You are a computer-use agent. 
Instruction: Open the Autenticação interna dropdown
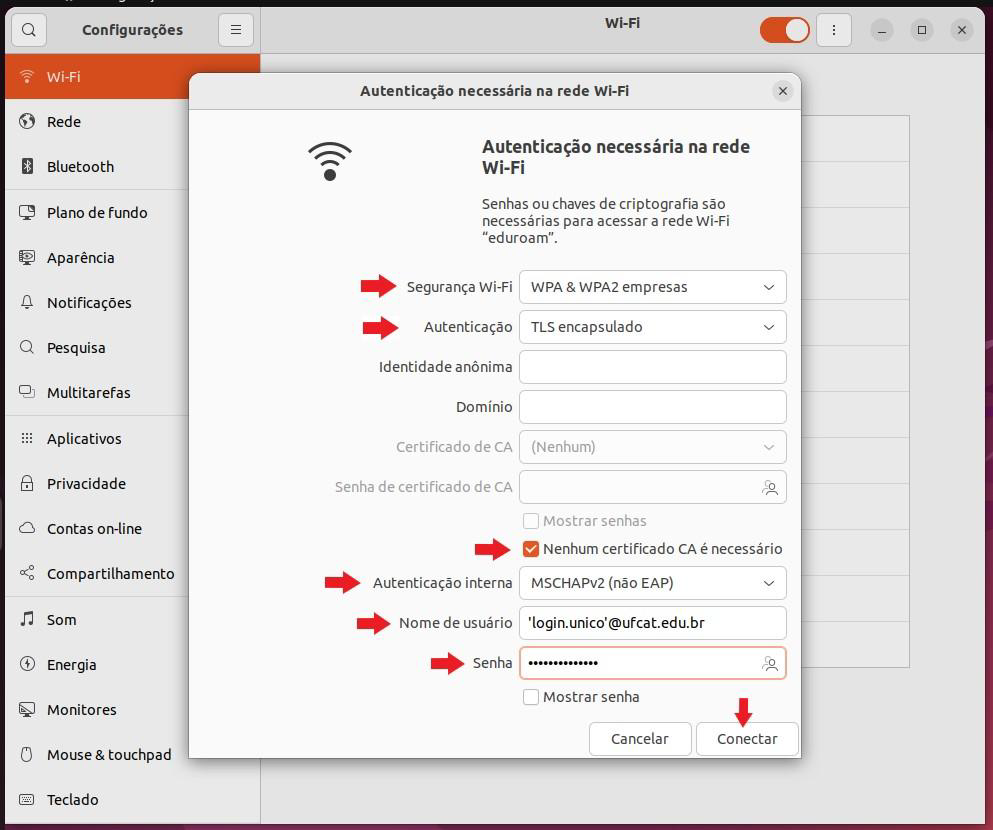(x=653, y=583)
